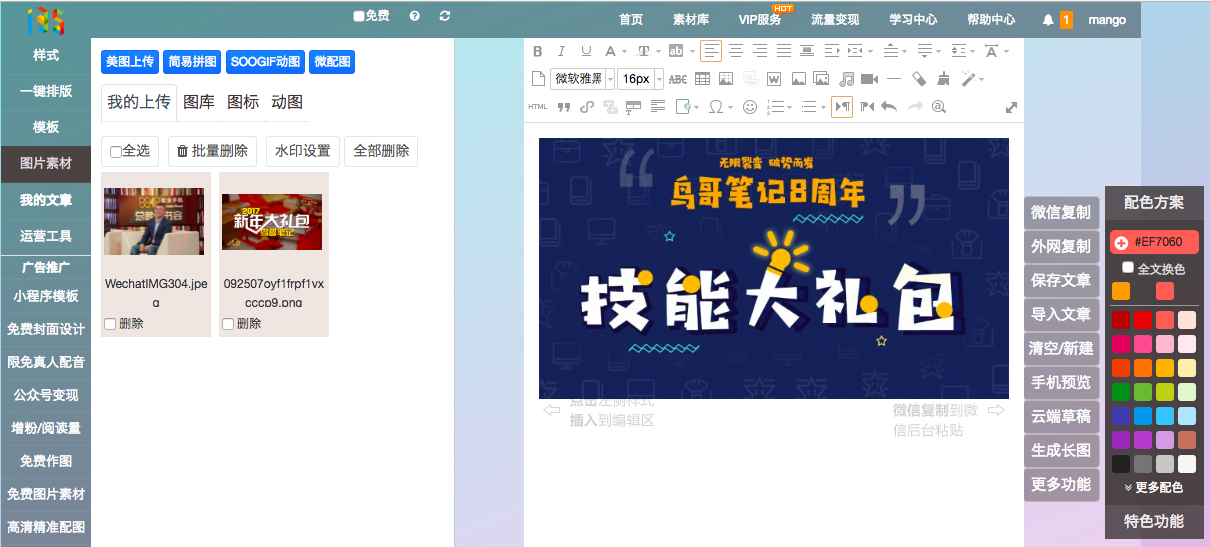Import a Word document via W icon
The width and height of the screenshot is (1210, 547).
point(774,79)
